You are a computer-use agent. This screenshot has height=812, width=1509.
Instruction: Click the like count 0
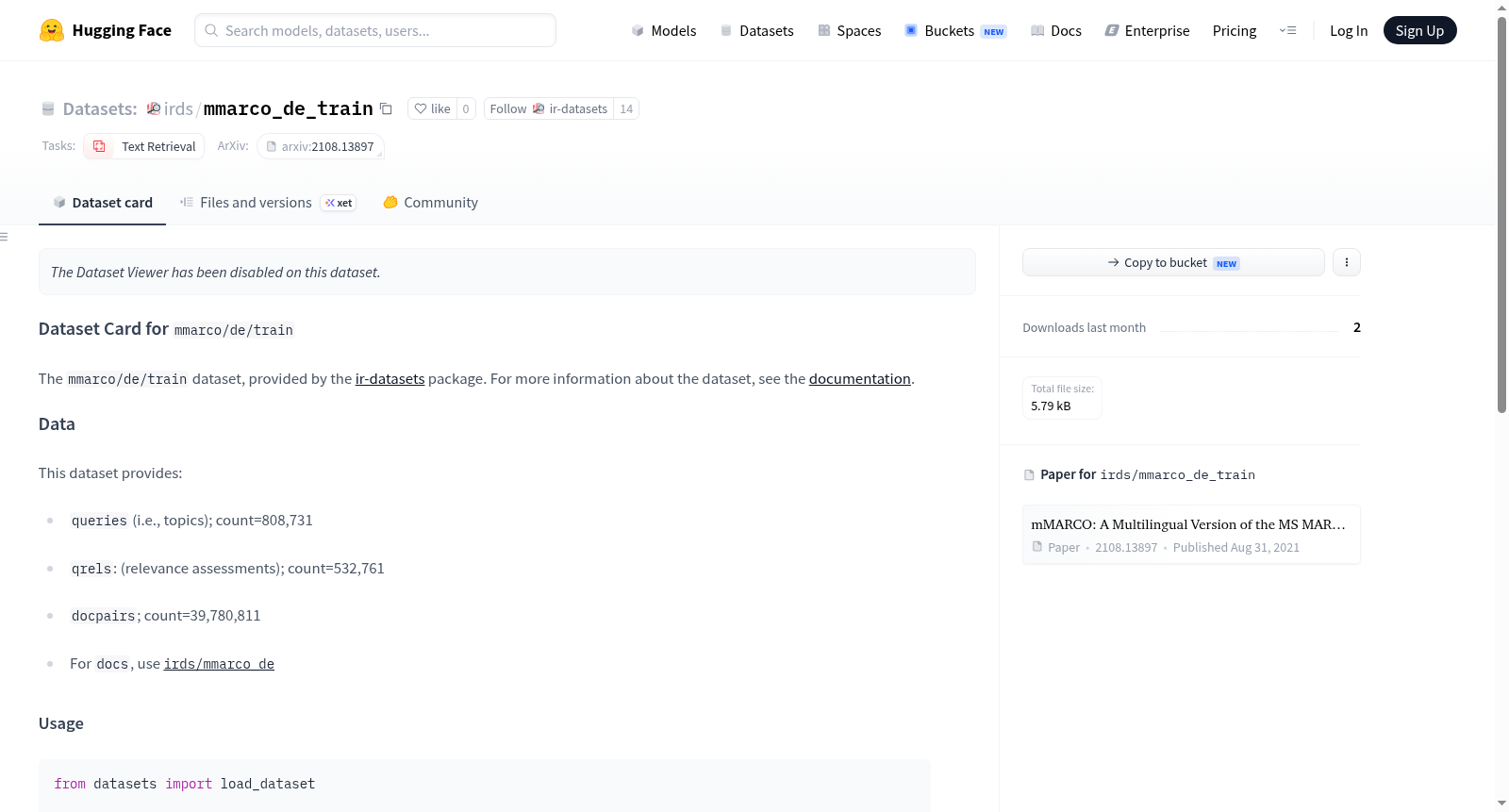[x=466, y=108]
